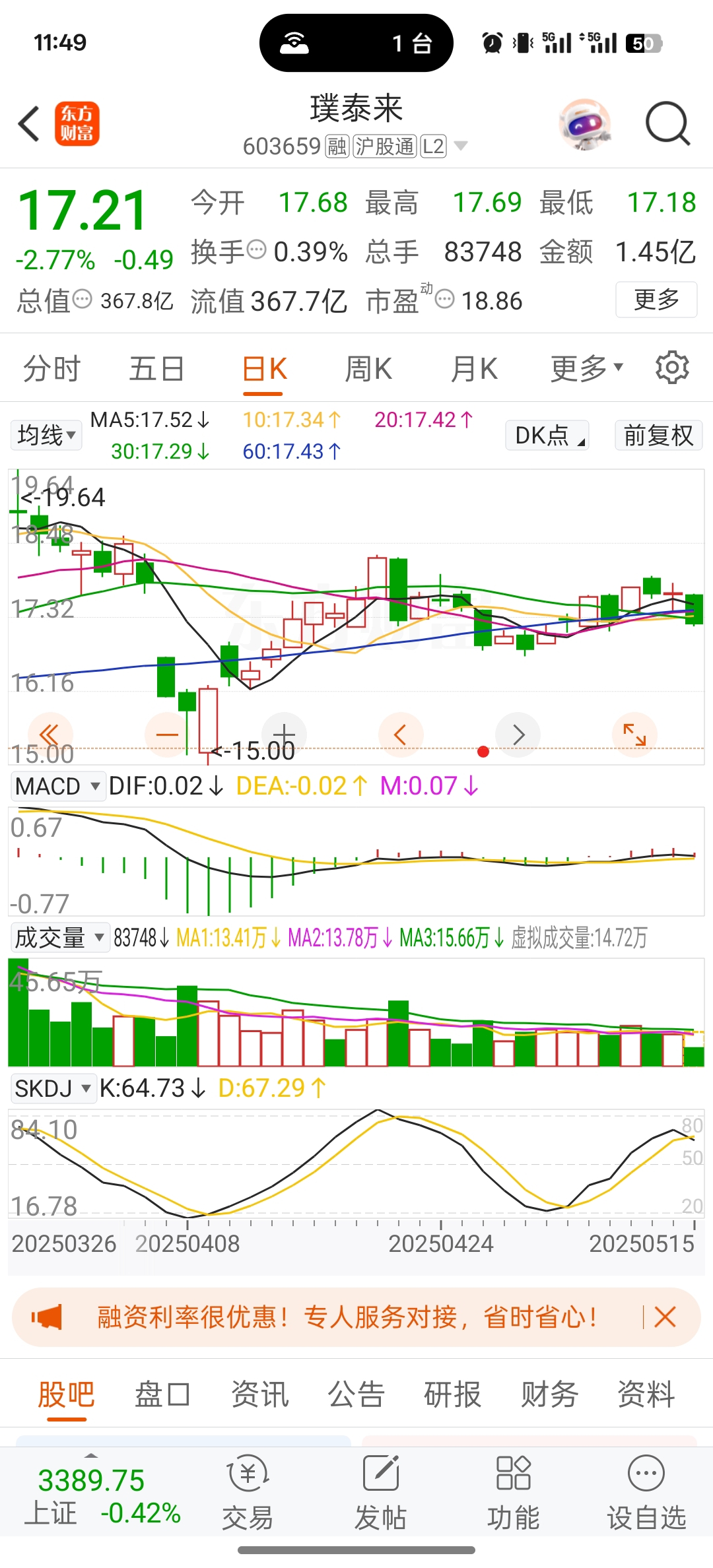Open chart settings gear icon
The height and width of the screenshot is (1568, 713).
[672, 368]
